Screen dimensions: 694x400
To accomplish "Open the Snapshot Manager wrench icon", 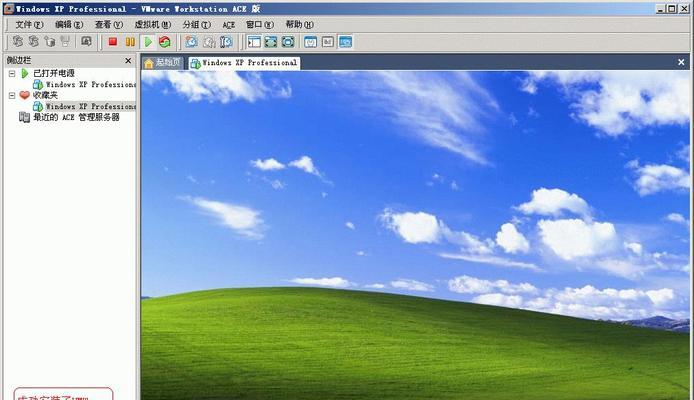I will coord(226,42).
